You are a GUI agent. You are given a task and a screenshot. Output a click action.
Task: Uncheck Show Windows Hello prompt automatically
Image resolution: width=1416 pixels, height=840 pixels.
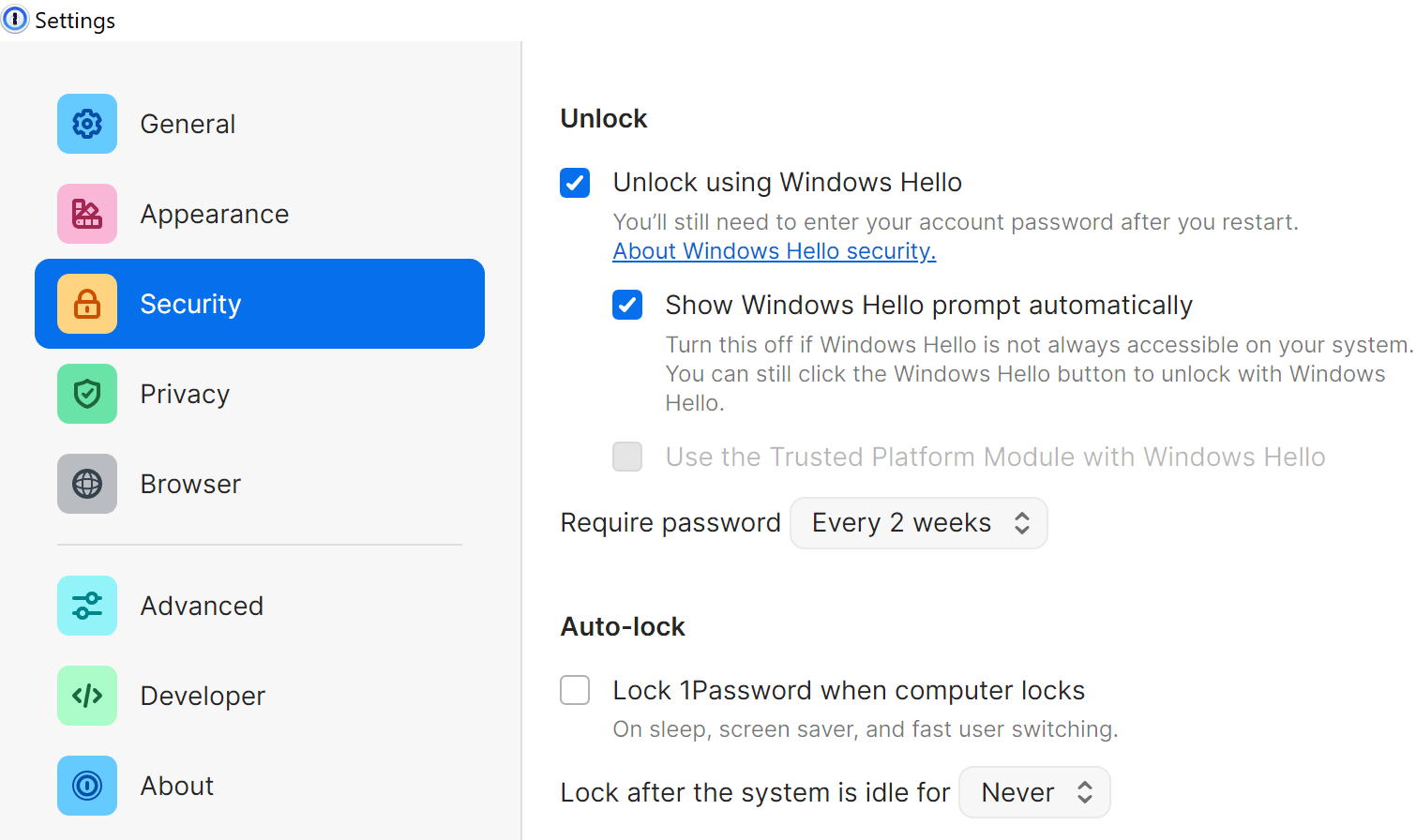pos(627,304)
